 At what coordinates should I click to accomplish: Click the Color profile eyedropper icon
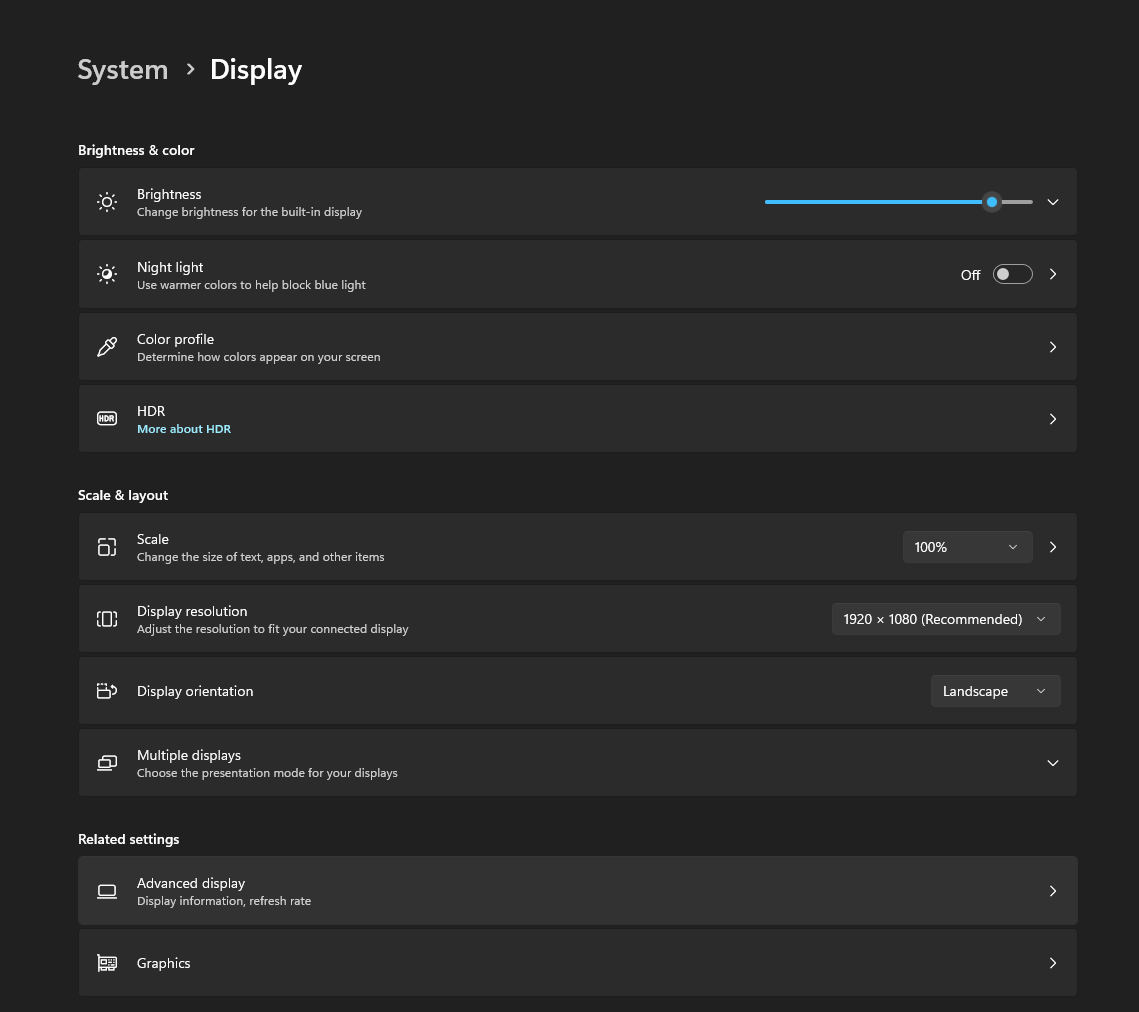click(x=107, y=347)
